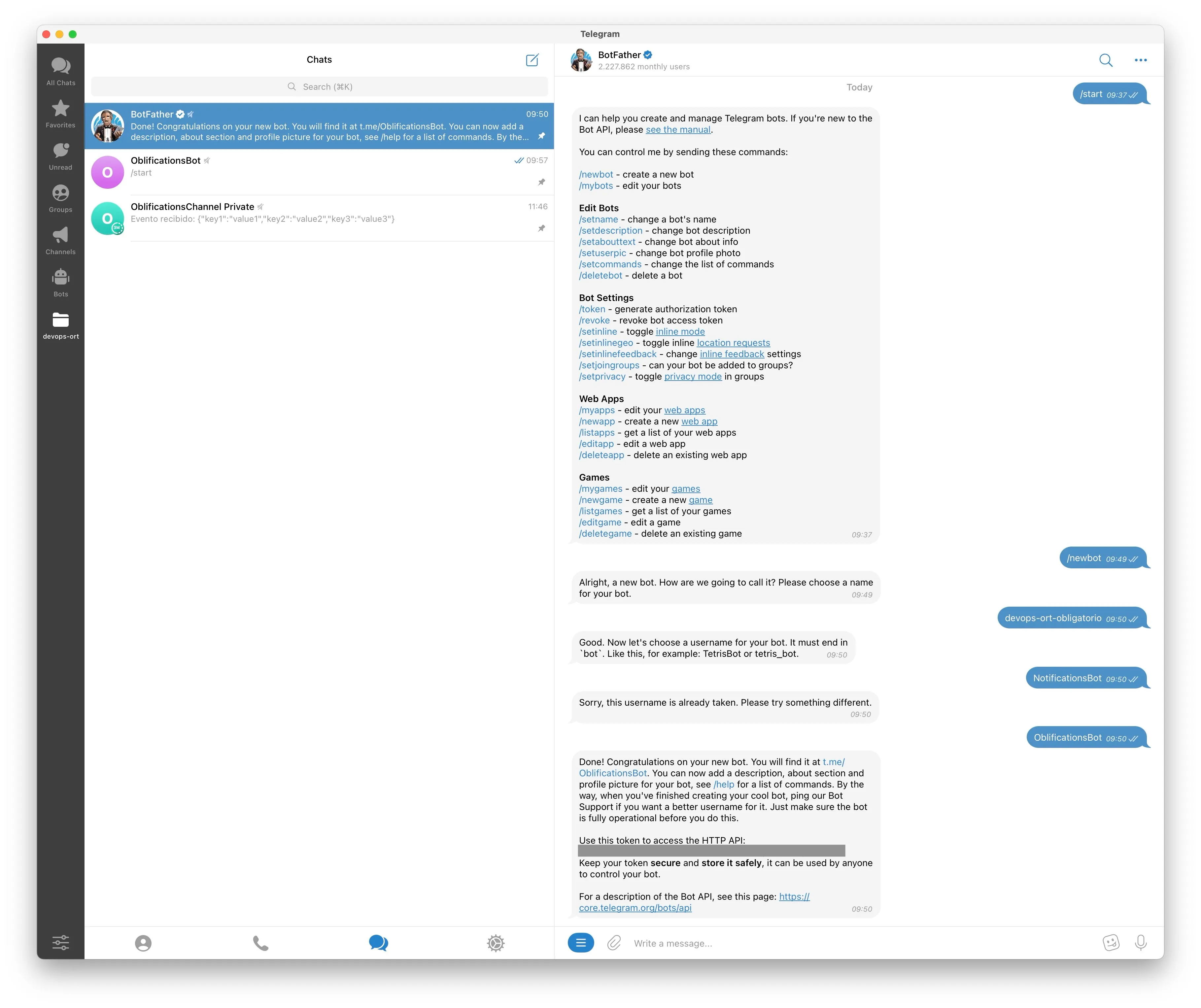The height and width of the screenshot is (1008, 1201).
Task: Record a voice message
Action: (1140, 942)
